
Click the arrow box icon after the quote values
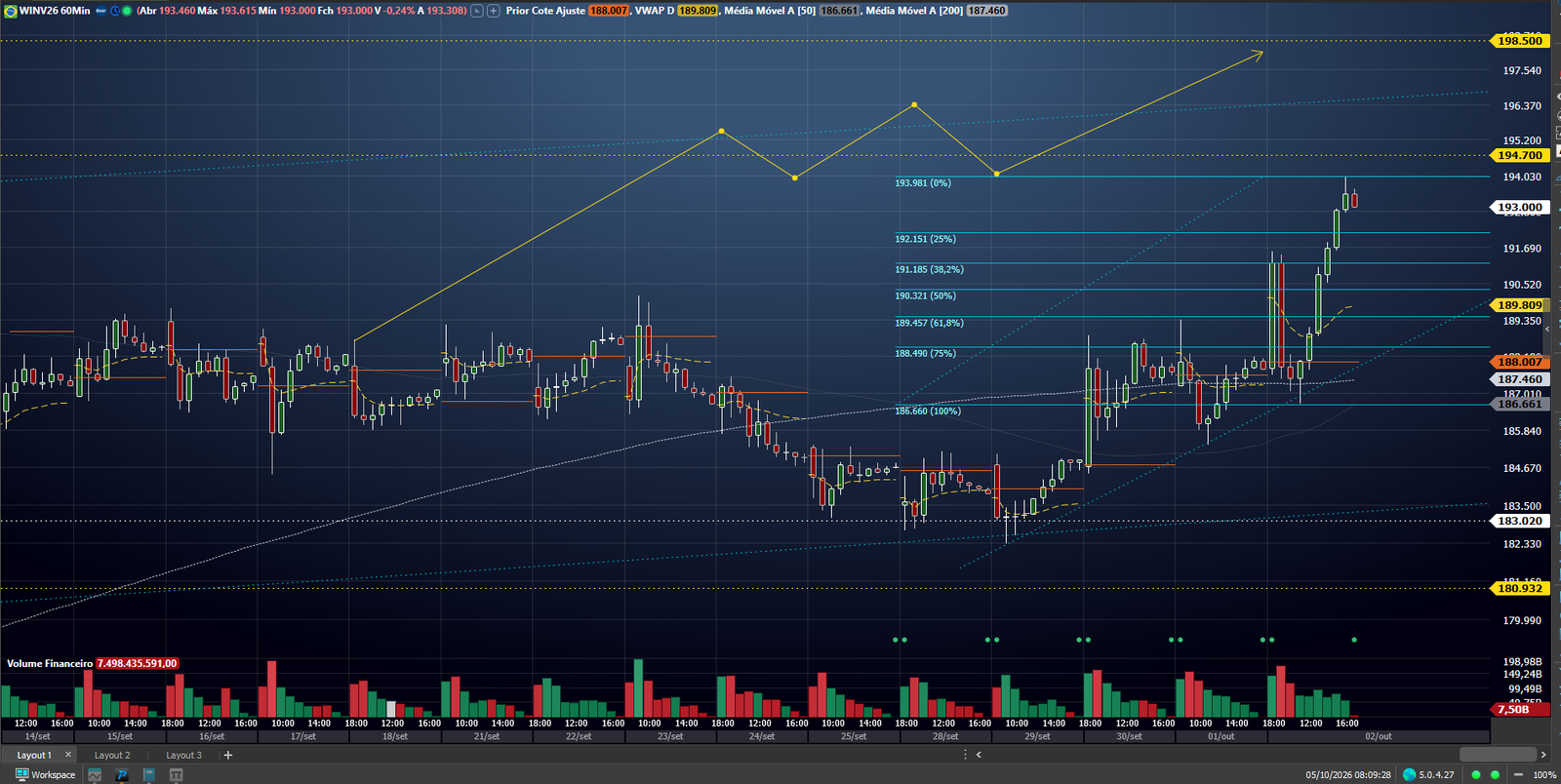click(x=477, y=11)
